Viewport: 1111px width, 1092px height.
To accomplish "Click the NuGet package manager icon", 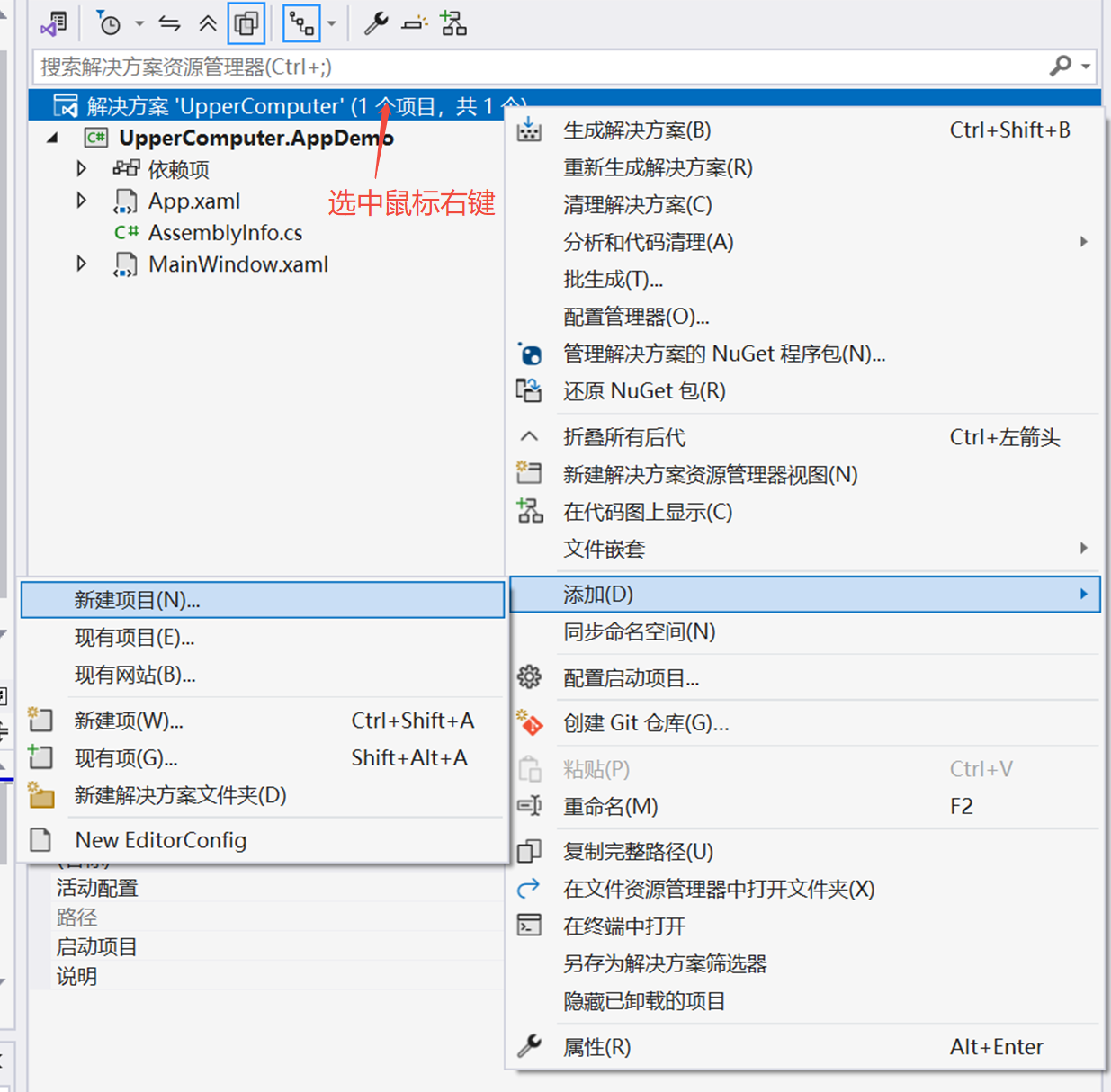I will (529, 354).
